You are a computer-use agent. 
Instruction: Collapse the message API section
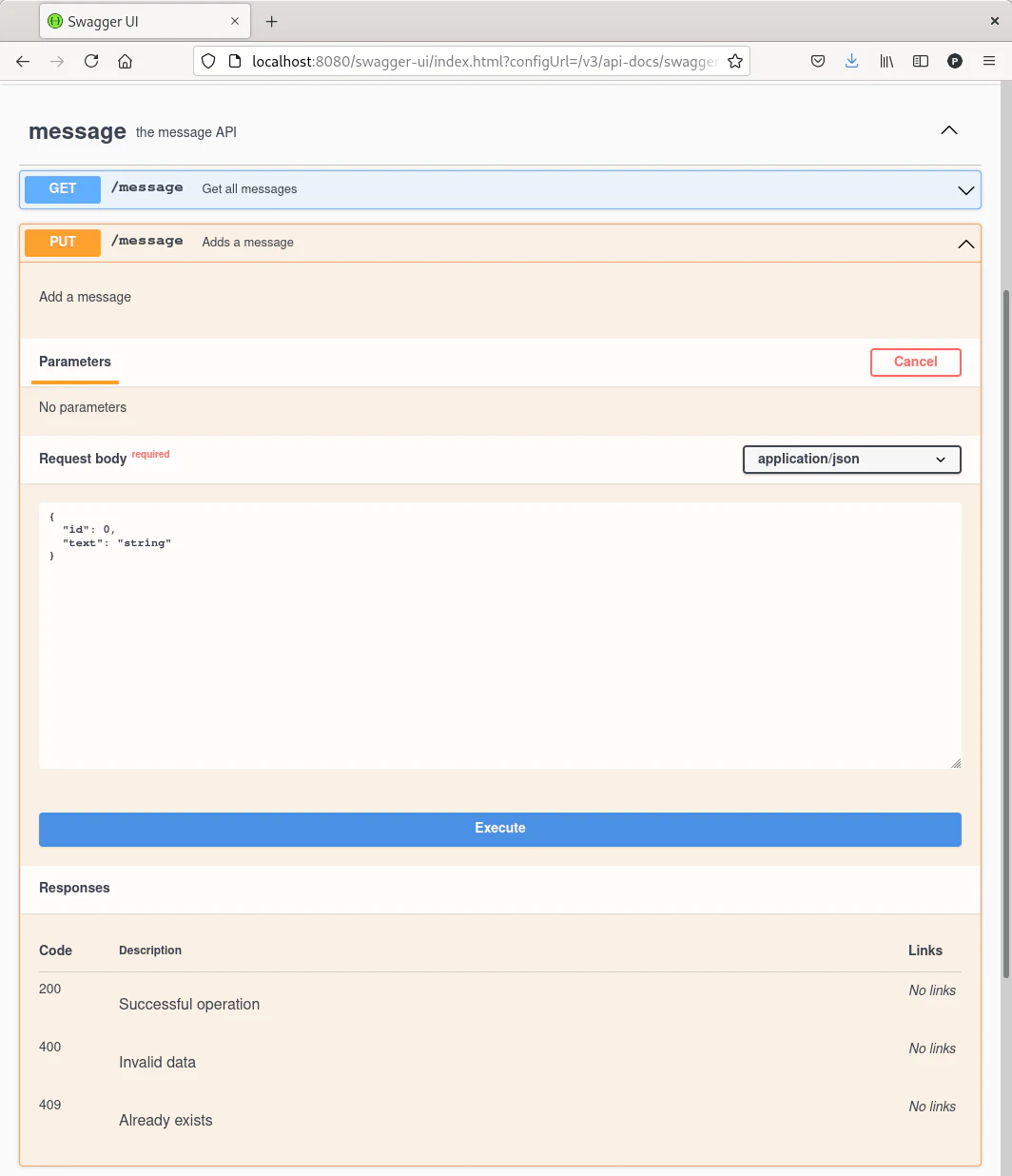(x=948, y=130)
